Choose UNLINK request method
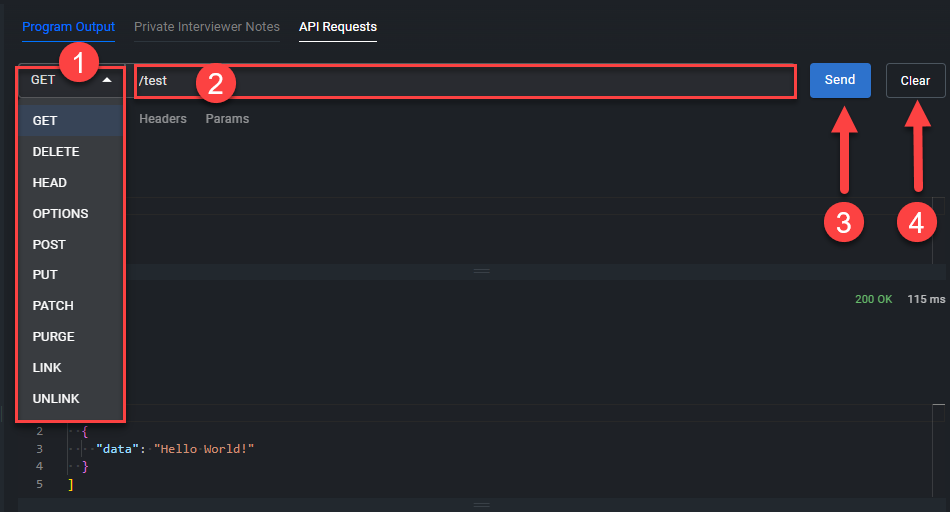This screenshot has height=512, width=950. pos(56,399)
